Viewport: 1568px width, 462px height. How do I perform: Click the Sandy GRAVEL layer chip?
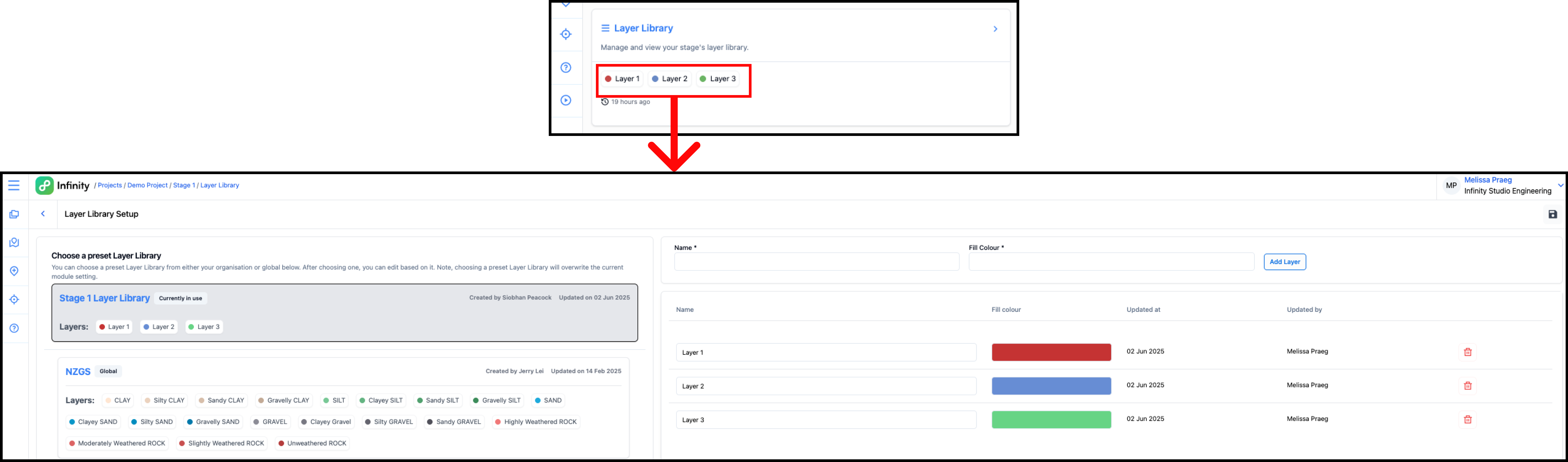click(454, 422)
